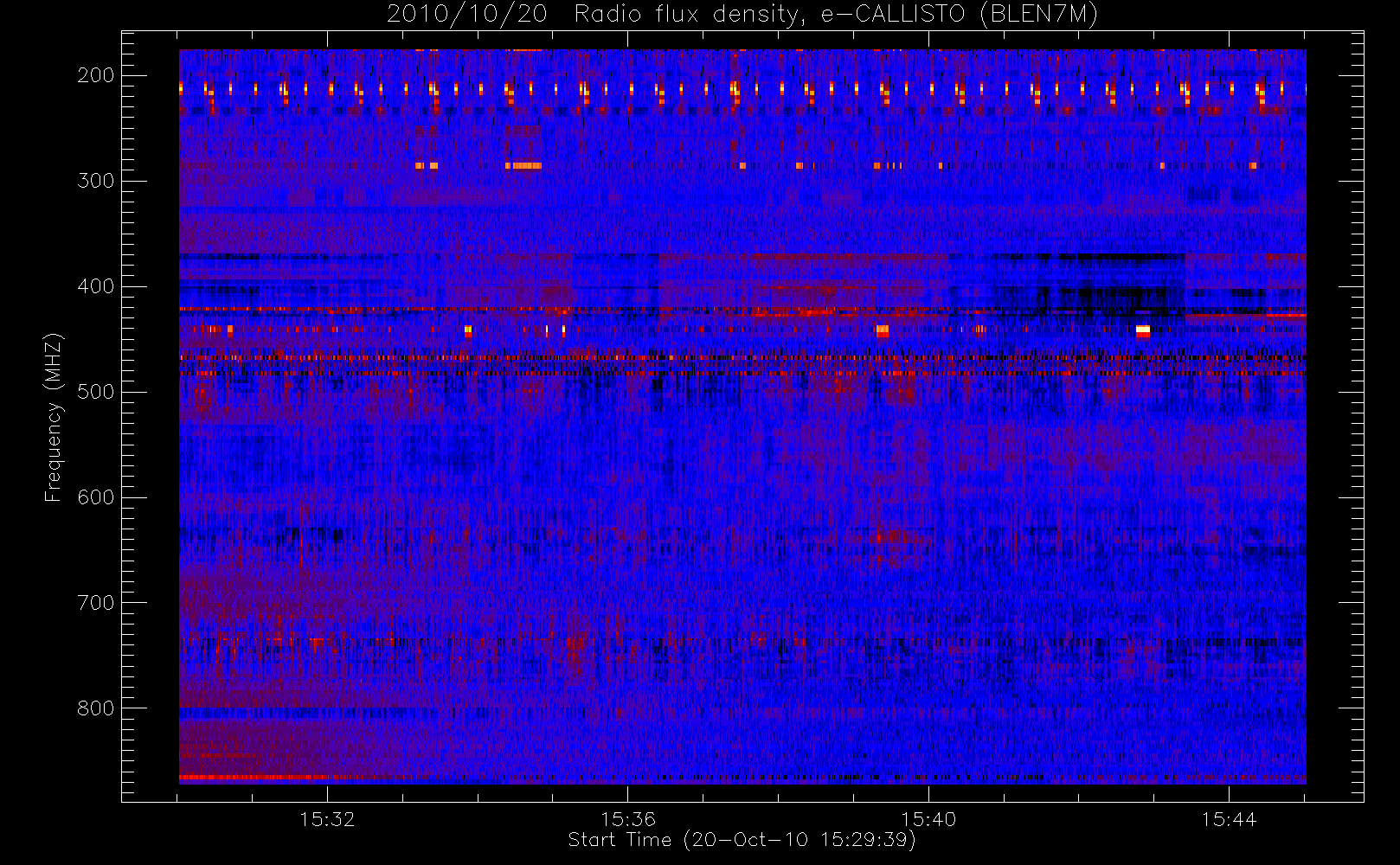Select the 300 frequency tick label
This screenshot has width=1400, height=865.
96,181
